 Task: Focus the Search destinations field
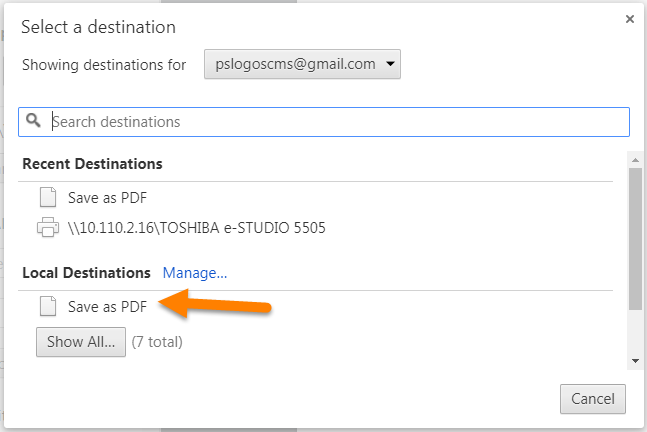[x=324, y=122]
